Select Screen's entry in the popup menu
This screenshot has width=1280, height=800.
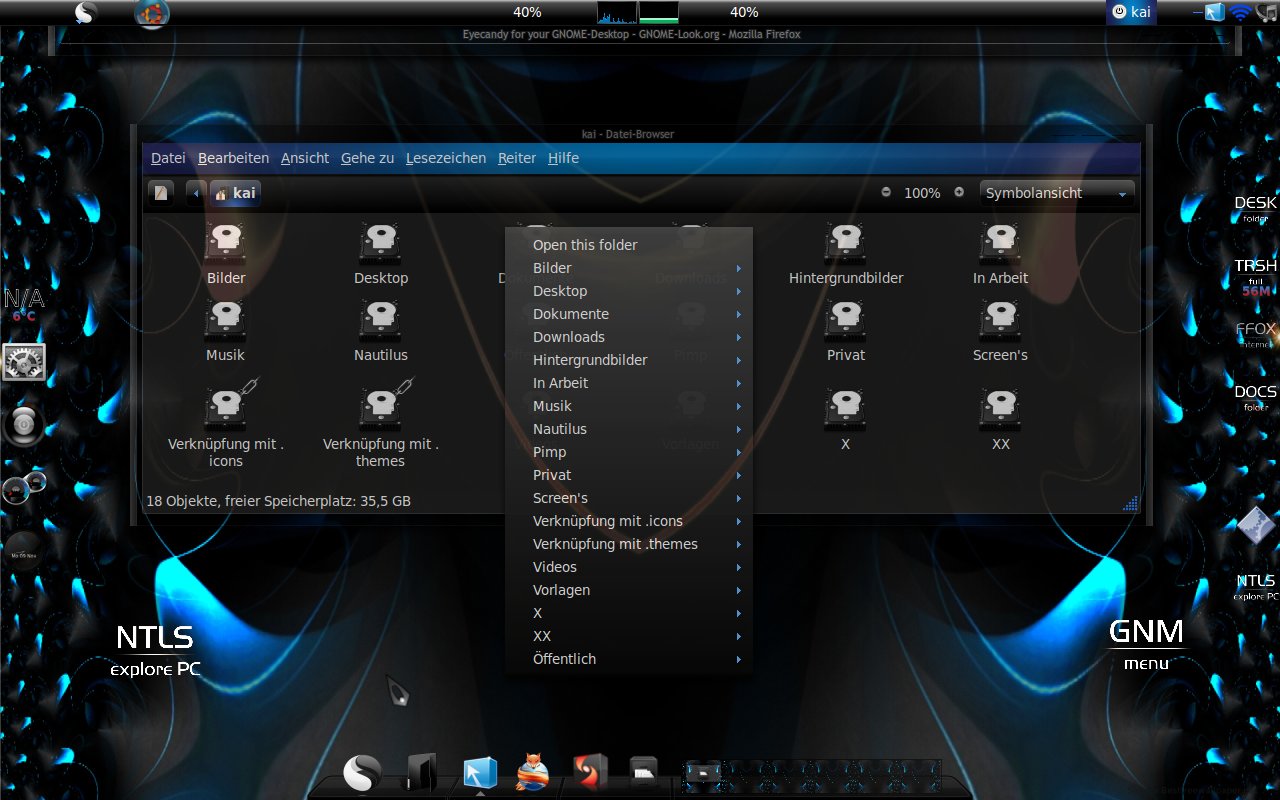(x=629, y=498)
